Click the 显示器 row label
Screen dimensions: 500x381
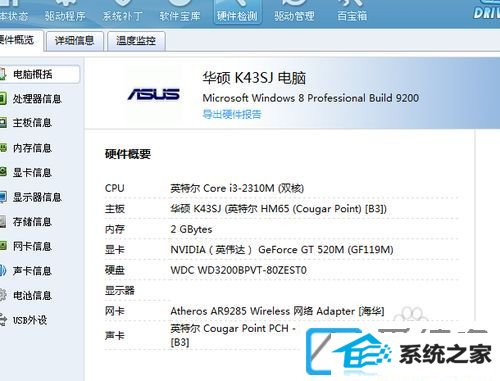point(120,290)
